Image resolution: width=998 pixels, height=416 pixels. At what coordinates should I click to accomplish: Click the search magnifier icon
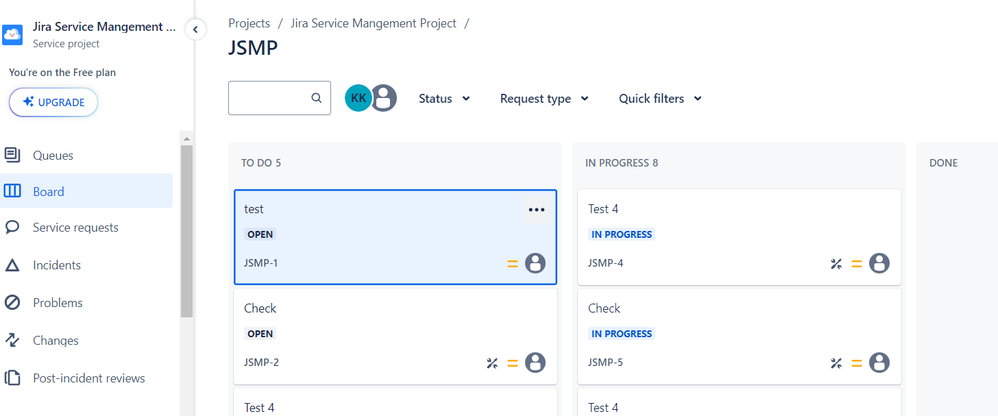pyautogui.click(x=316, y=98)
